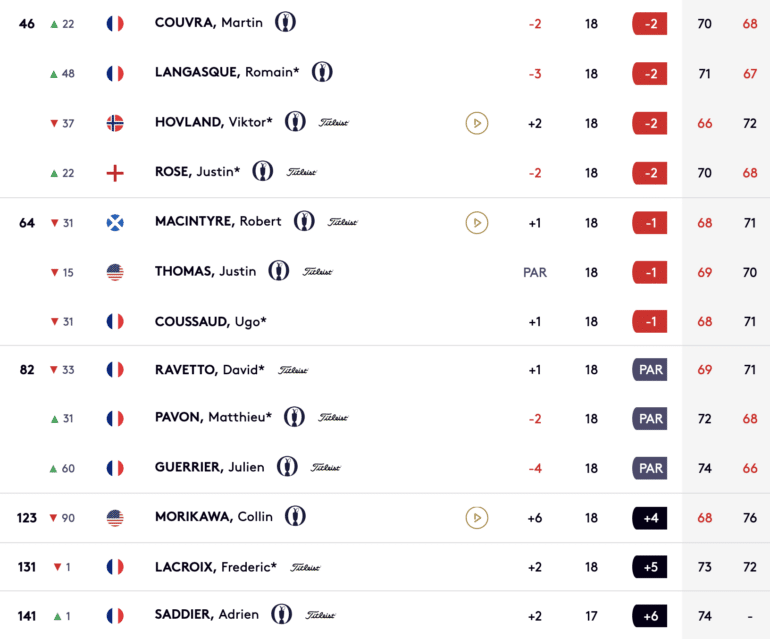The height and width of the screenshot is (639, 770).
Task: Click the red -2 total badge for Couvra
Action: pos(650,24)
